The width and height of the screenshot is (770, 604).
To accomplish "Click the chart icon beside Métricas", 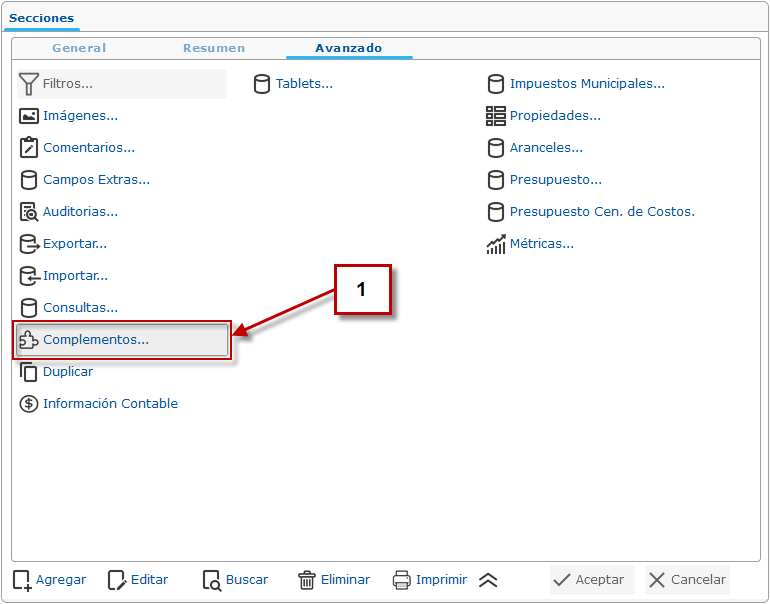I will click(x=495, y=244).
